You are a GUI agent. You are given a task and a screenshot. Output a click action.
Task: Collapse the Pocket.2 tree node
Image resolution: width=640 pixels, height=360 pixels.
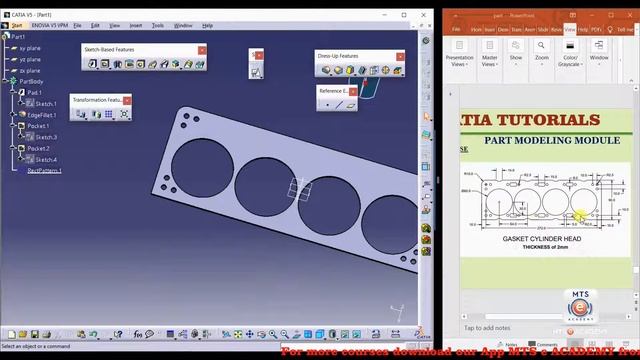13,148
